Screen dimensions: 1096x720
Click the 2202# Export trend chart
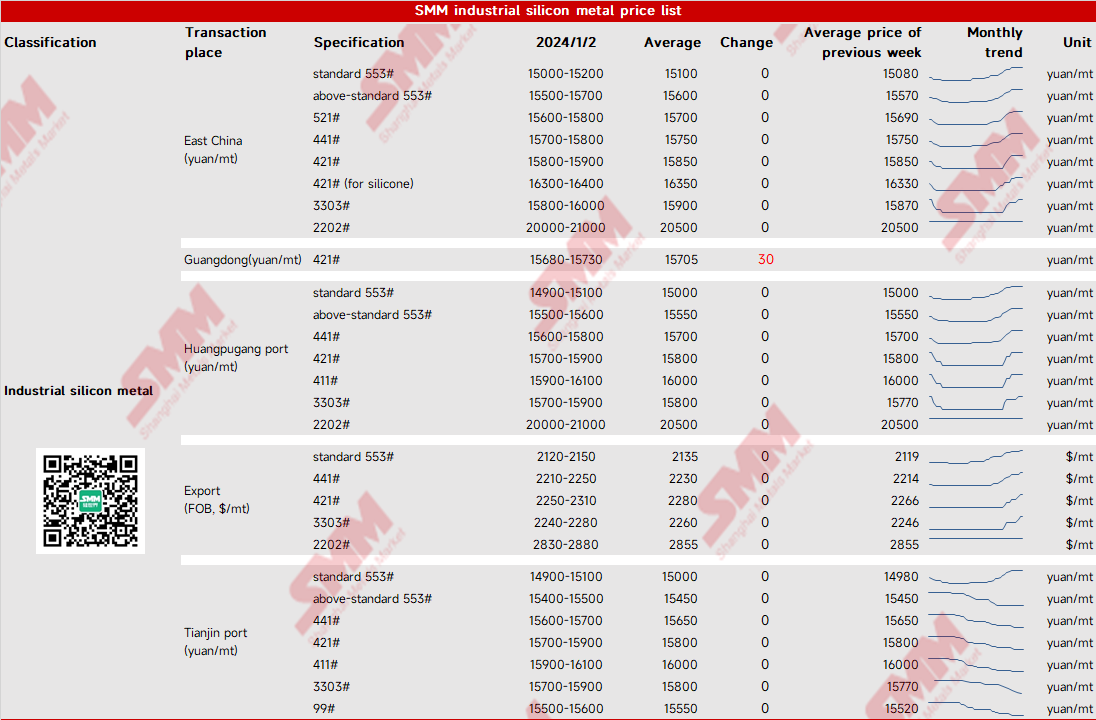[x=975, y=544]
